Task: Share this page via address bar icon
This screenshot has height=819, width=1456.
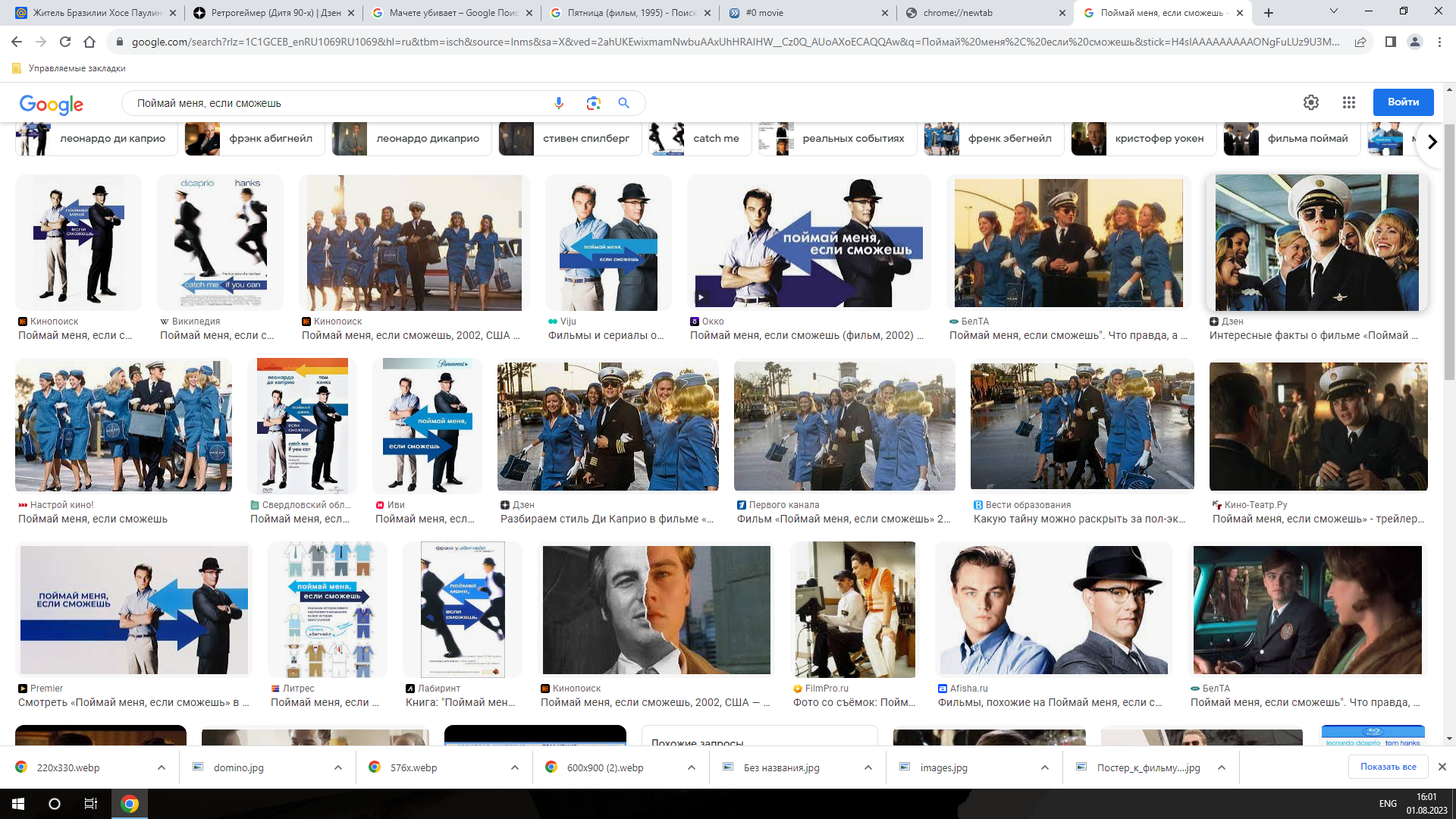Action: pyautogui.click(x=1360, y=42)
